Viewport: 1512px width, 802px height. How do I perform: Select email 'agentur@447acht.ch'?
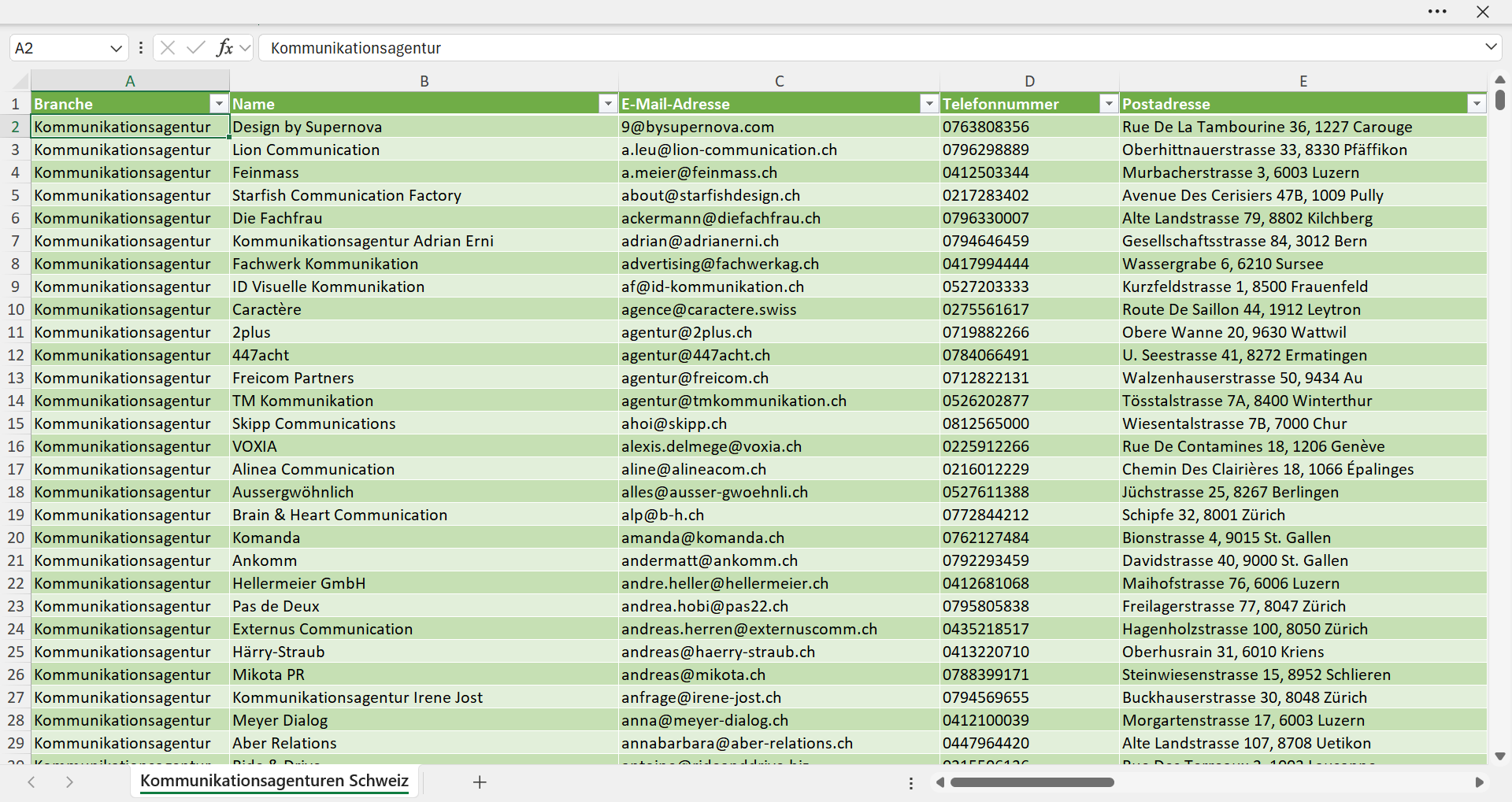click(779, 355)
